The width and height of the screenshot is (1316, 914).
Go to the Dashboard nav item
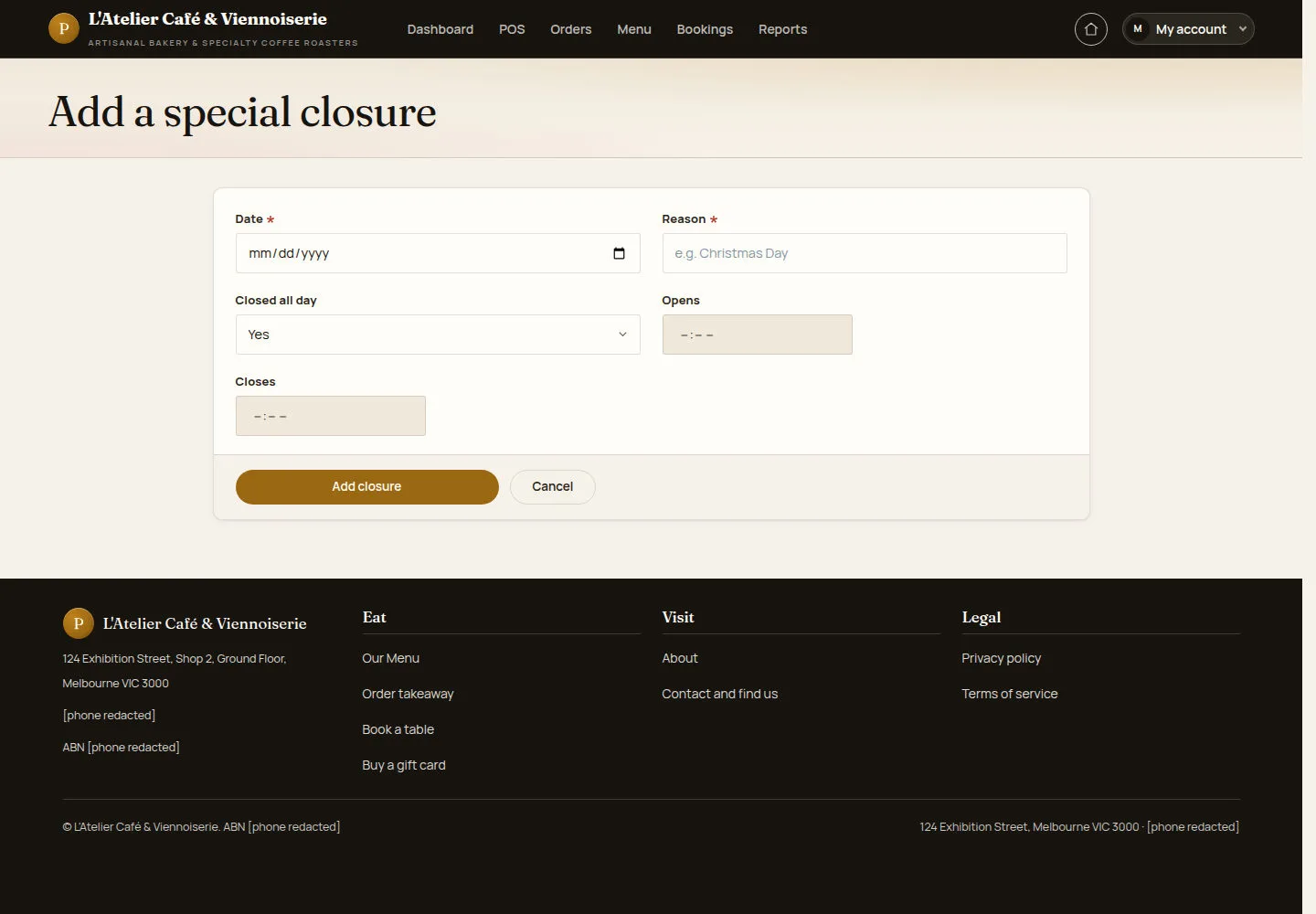[x=440, y=29]
